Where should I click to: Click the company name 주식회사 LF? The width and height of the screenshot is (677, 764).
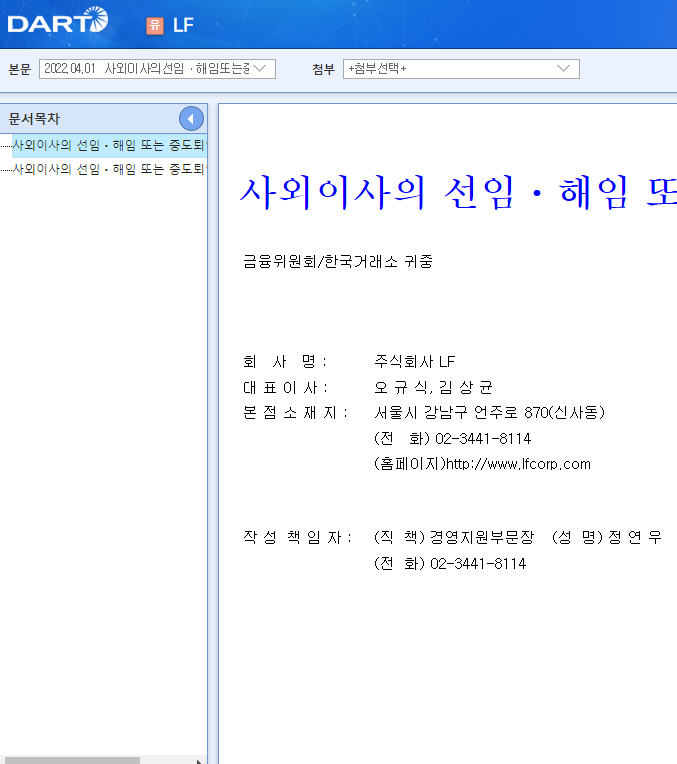coord(414,362)
